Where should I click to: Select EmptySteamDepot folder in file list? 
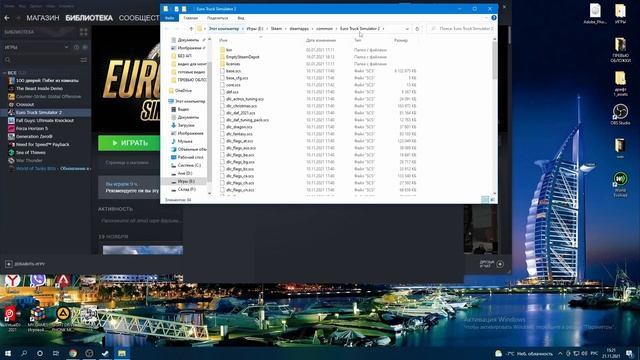pos(242,57)
